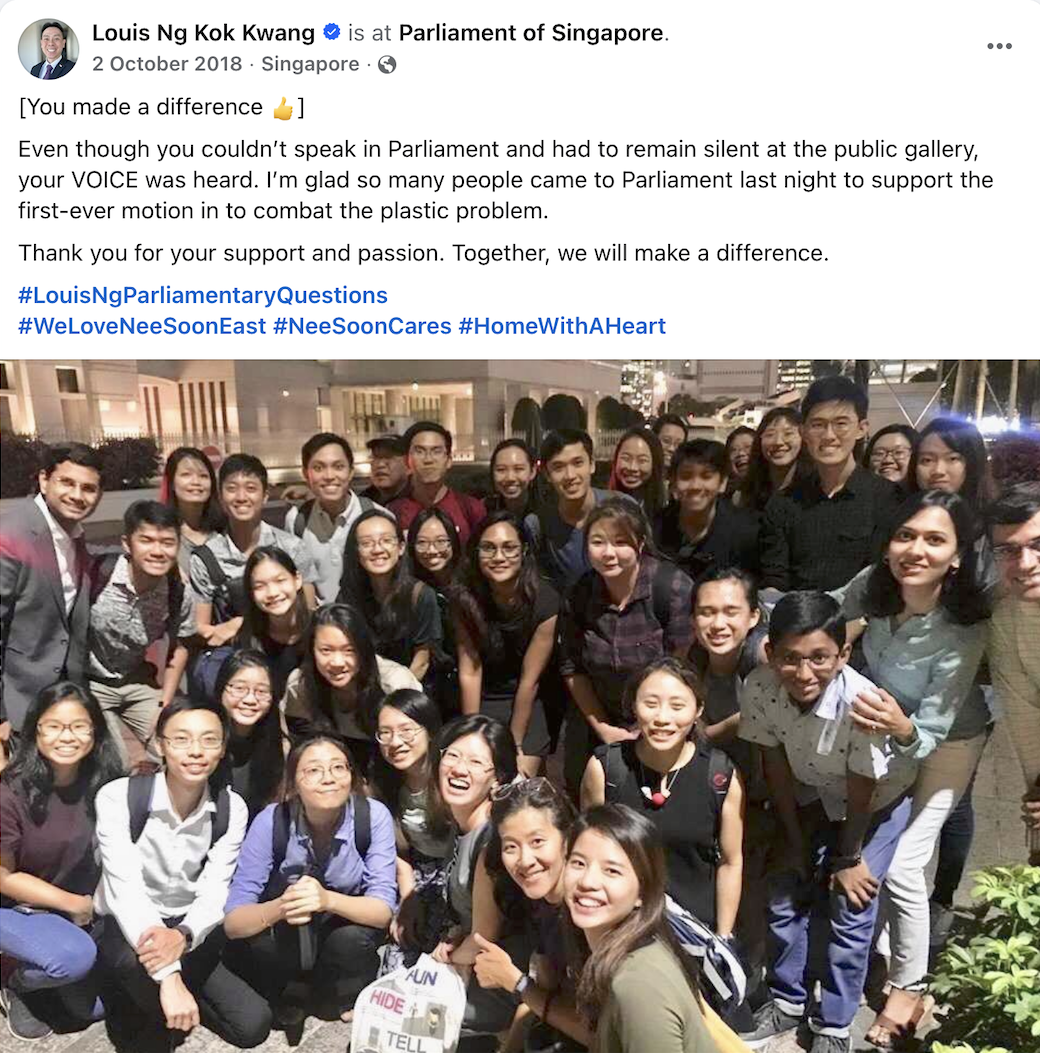Click the Singapore location link
Viewport: 1040px width, 1053px height.
310,64
